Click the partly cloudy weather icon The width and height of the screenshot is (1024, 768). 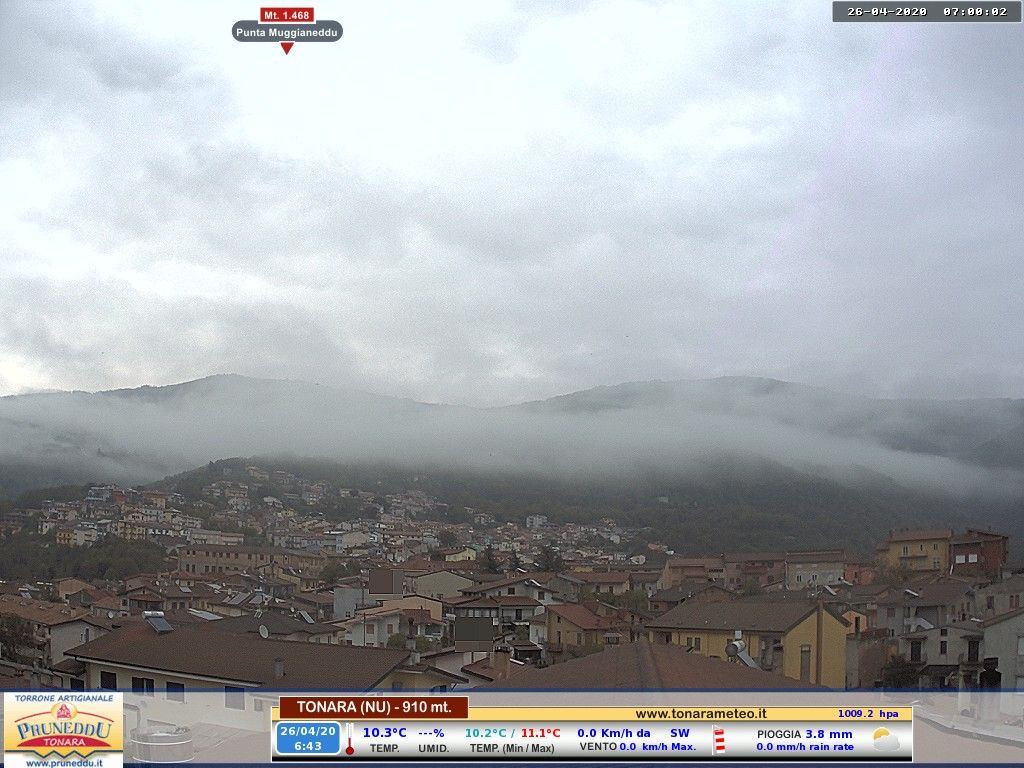pyautogui.click(x=886, y=739)
